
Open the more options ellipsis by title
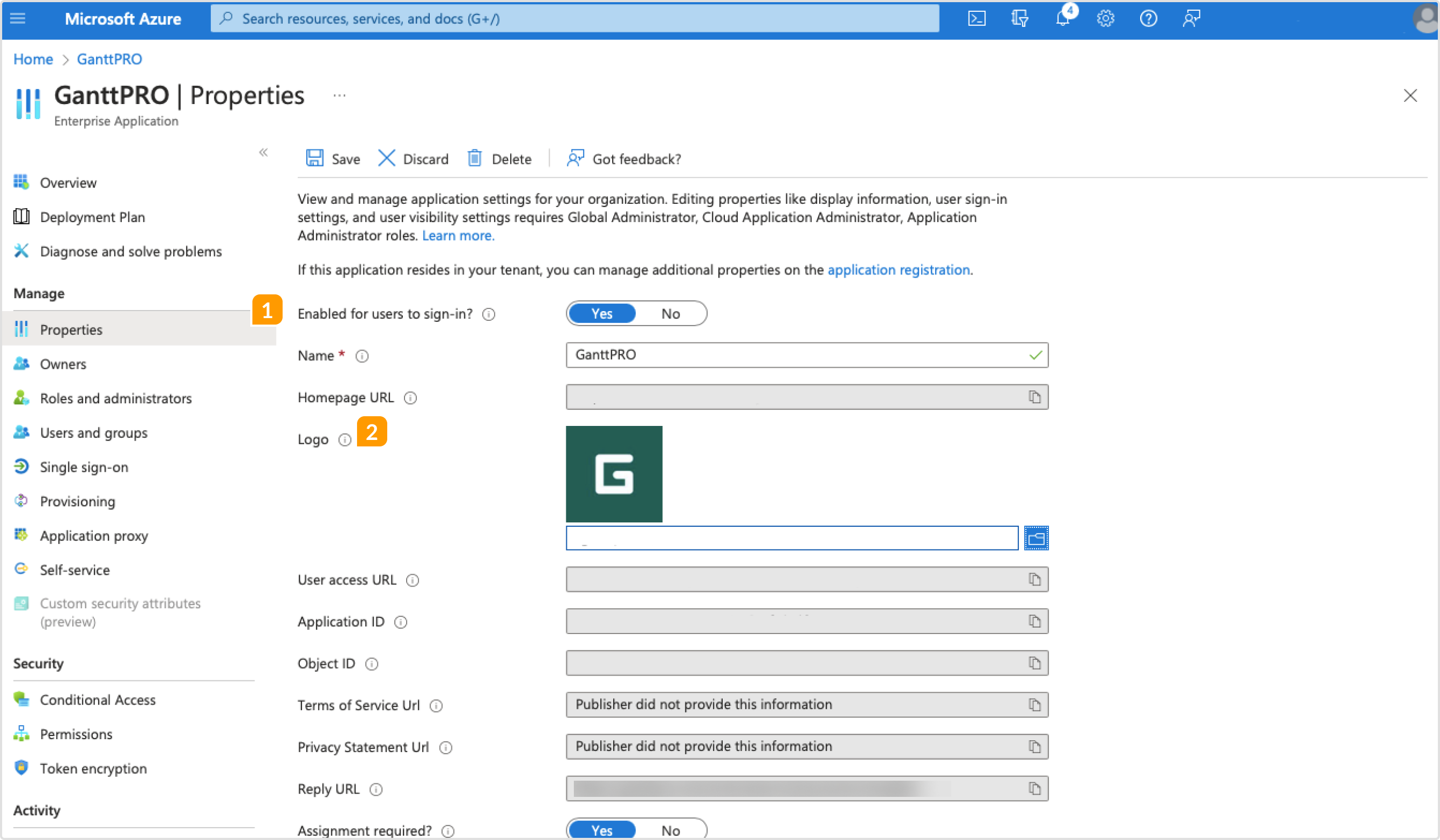coord(339,95)
